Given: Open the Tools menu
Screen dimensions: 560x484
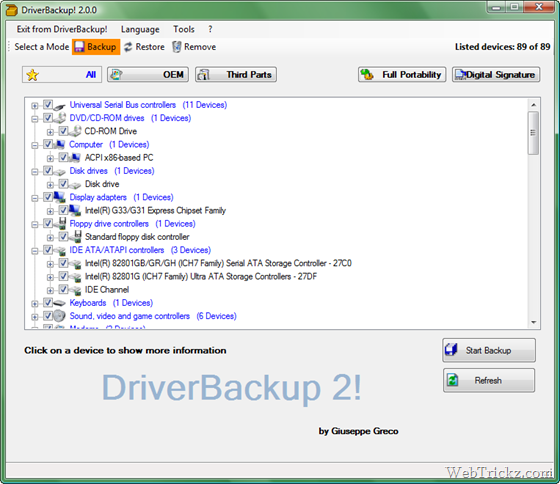Looking at the screenshot, I should click(x=184, y=29).
